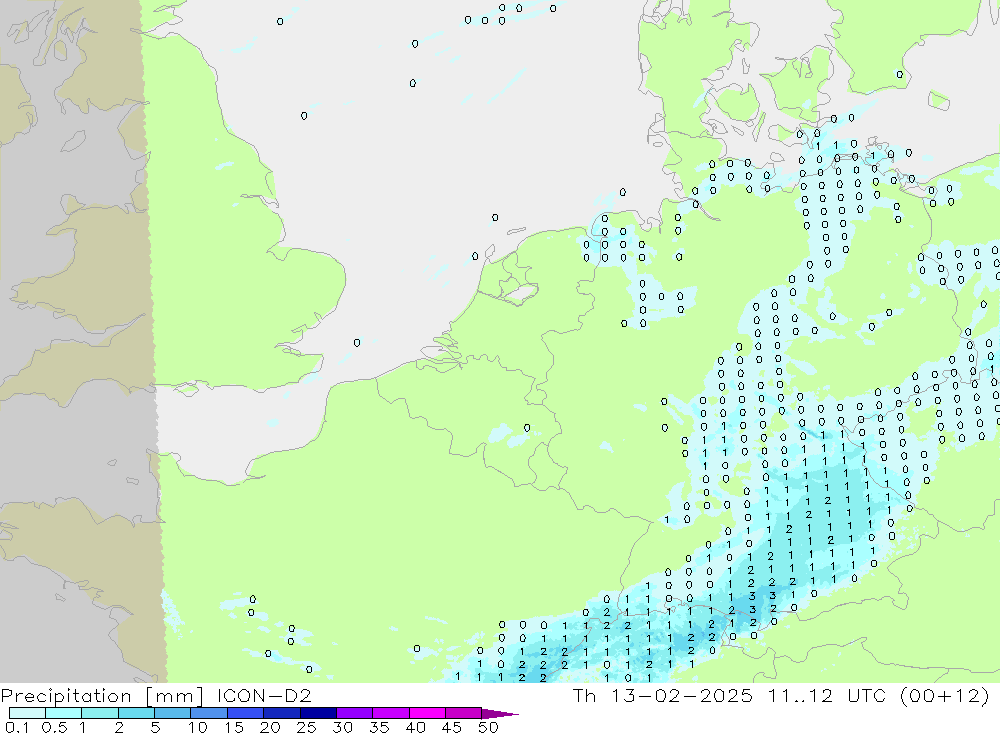Click the 25–30 mm navy legend box
The height and width of the screenshot is (733, 1000).
pos(318,713)
